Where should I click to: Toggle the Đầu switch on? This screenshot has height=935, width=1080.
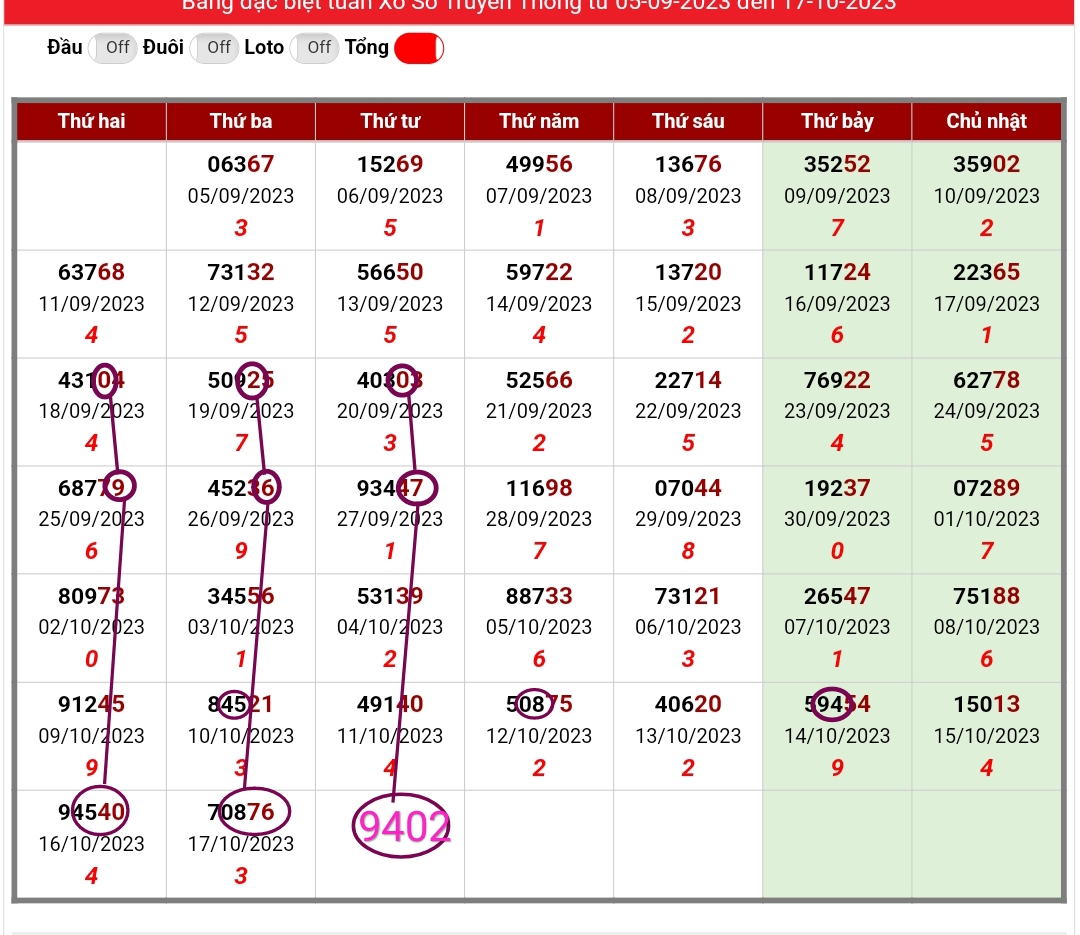pos(113,48)
